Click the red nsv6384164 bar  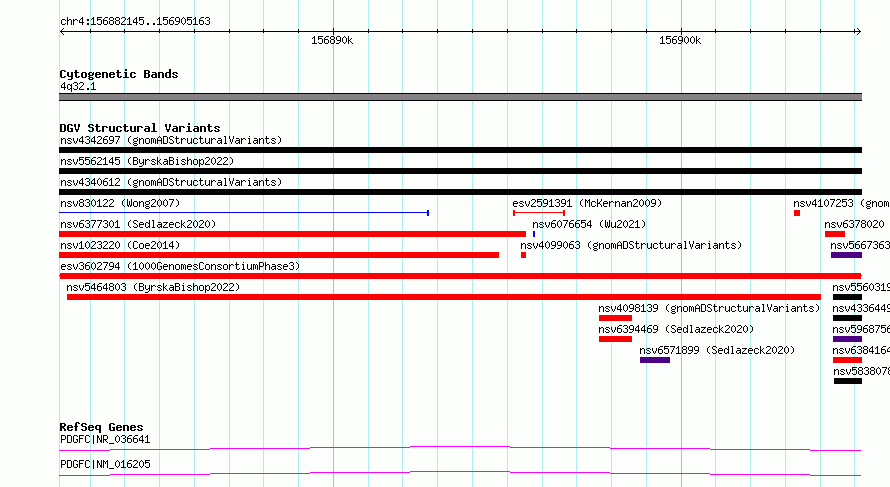[x=847, y=360]
